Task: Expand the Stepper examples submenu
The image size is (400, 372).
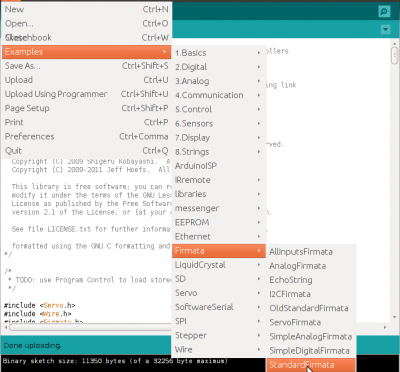Action: pyautogui.click(x=219, y=335)
